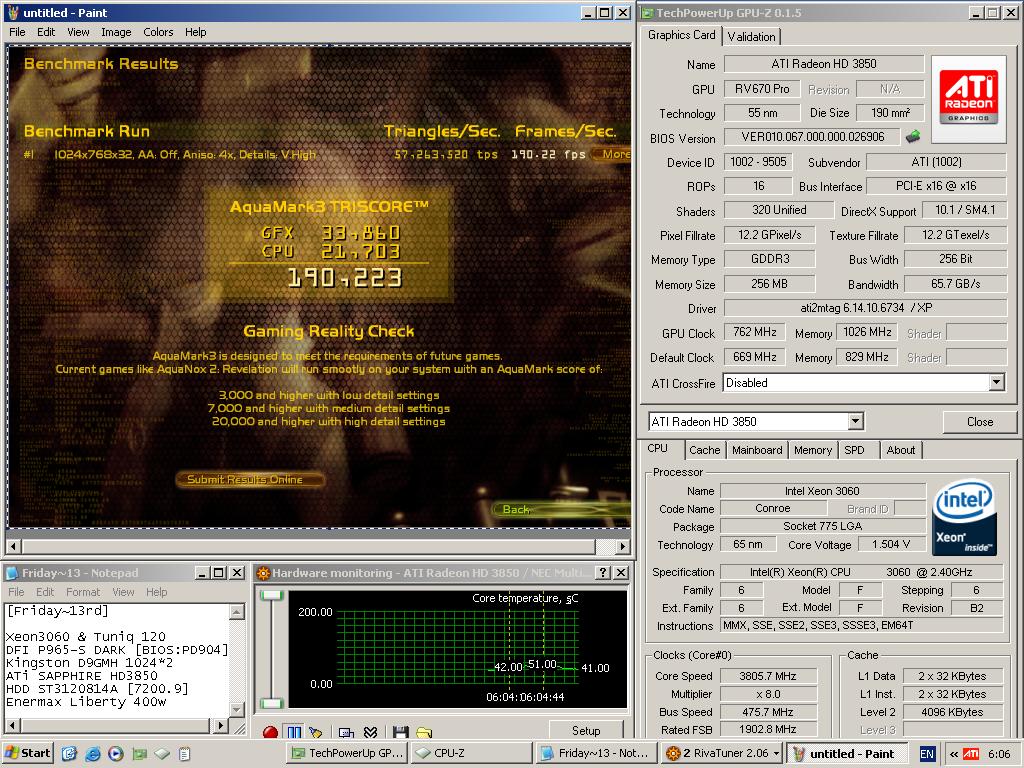This screenshot has width=1024, height=768.
Task: Click the open folder icon in Hardware monitoring
Action: [x=424, y=732]
